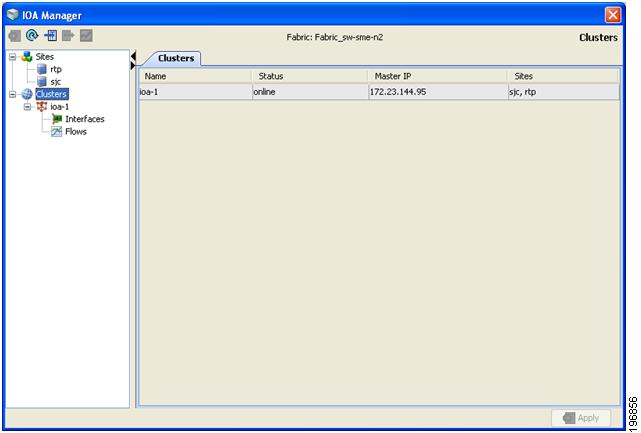The image size is (641, 433).
Task: Select the ioa-1 label in the tree
Action: [60, 107]
